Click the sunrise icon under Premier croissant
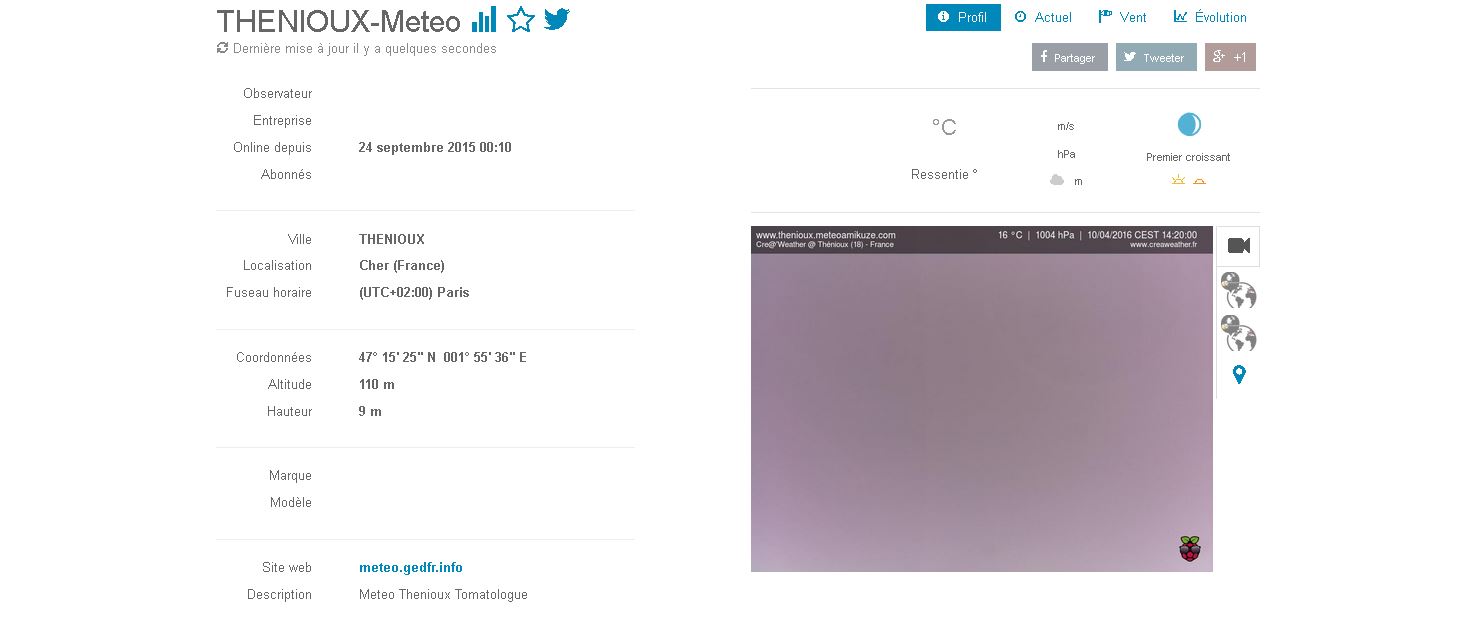Viewport: 1470px width, 640px height. pos(1178,181)
